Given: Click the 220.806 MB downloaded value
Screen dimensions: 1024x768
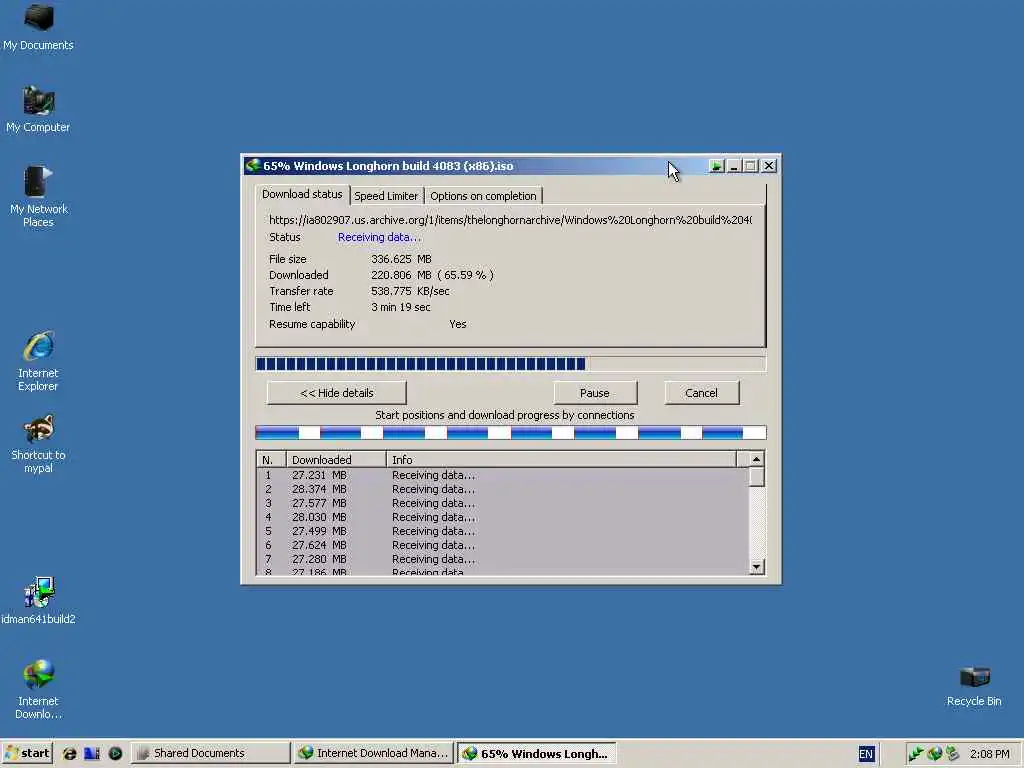Looking at the screenshot, I should 432,275.
